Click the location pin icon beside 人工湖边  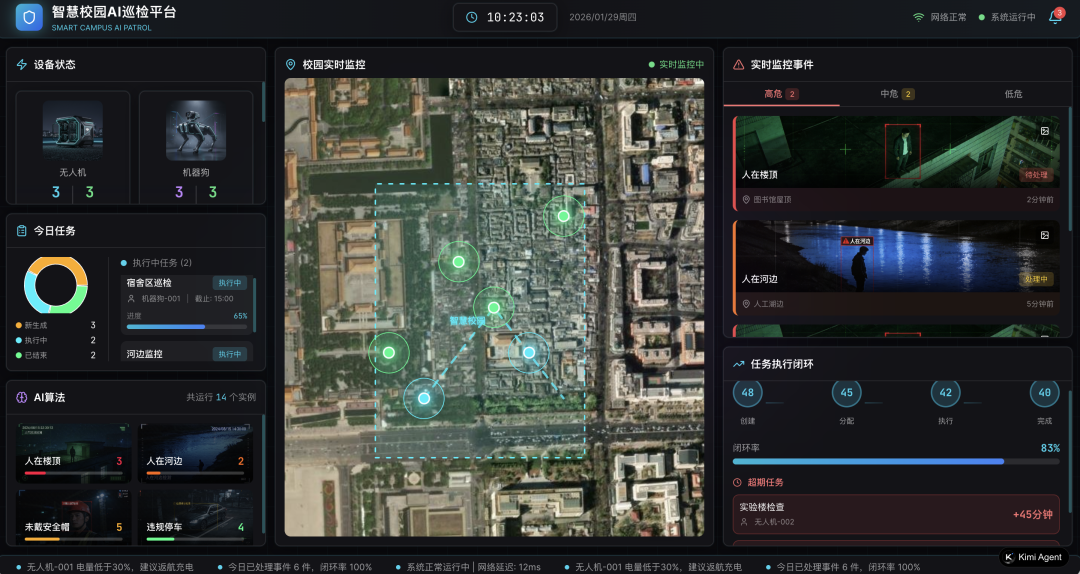pos(746,304)
